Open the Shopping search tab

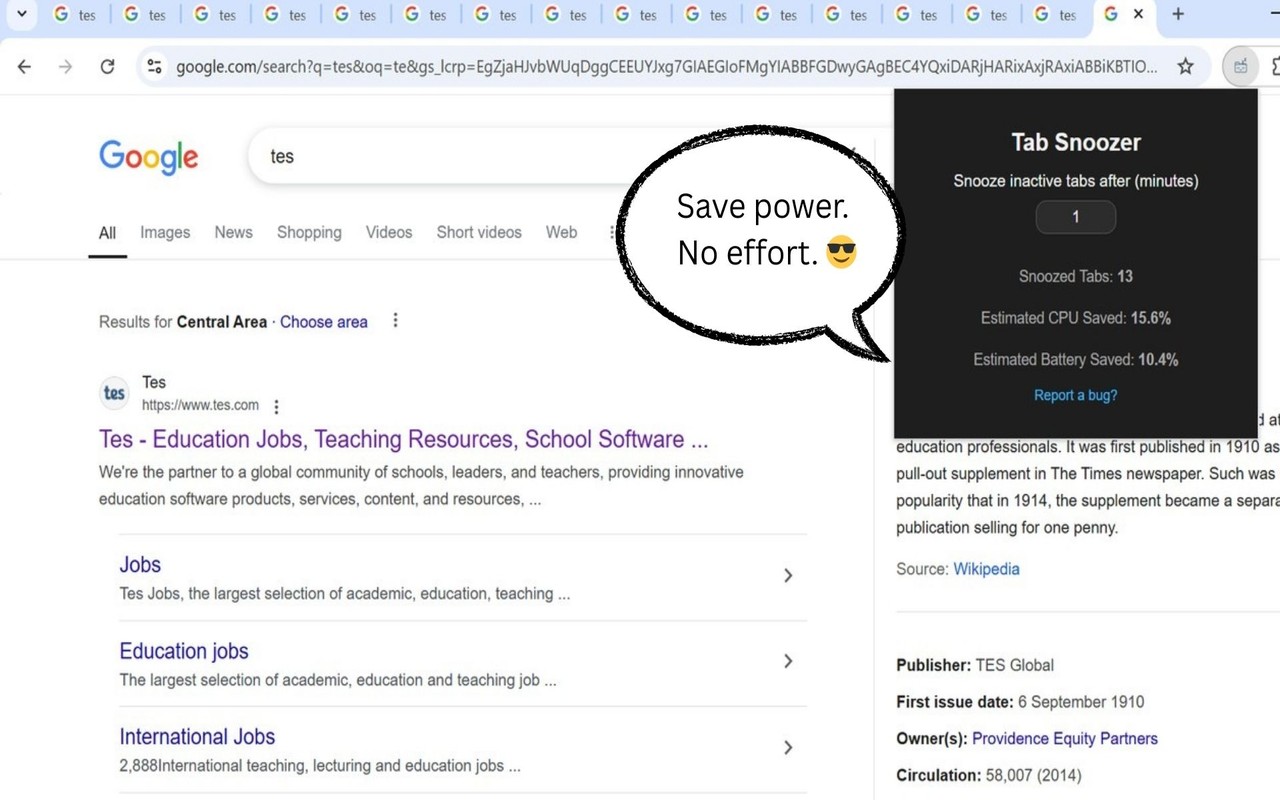309,232
